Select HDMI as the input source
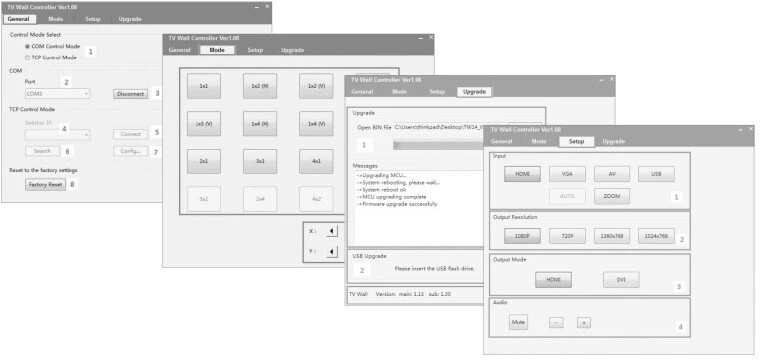Viewport: 760px width, 360px height. [x=522, y=174]
